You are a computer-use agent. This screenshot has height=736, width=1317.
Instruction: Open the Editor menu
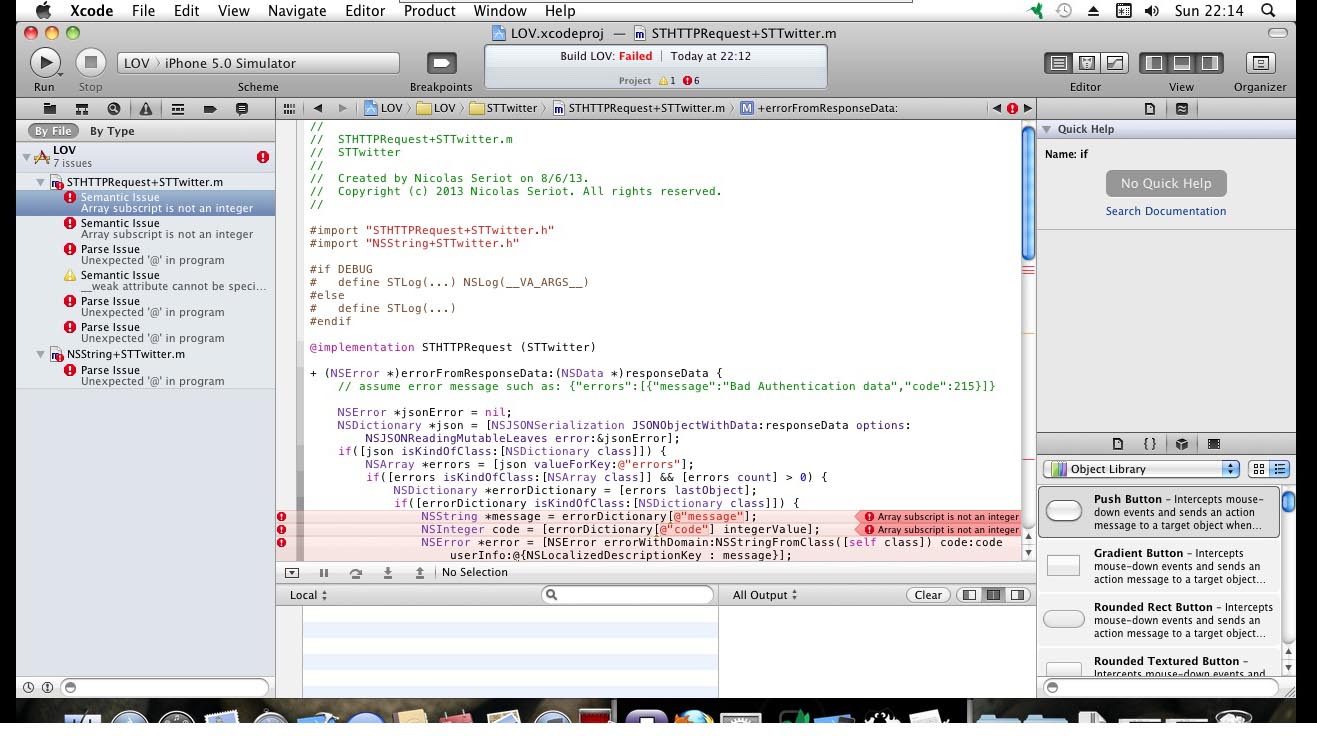pyautogui.click(x=365, y=11)
